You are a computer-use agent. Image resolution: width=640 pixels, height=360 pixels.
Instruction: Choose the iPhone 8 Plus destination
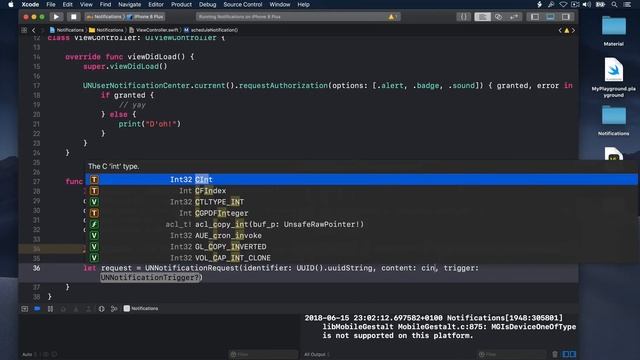[146, 17]
